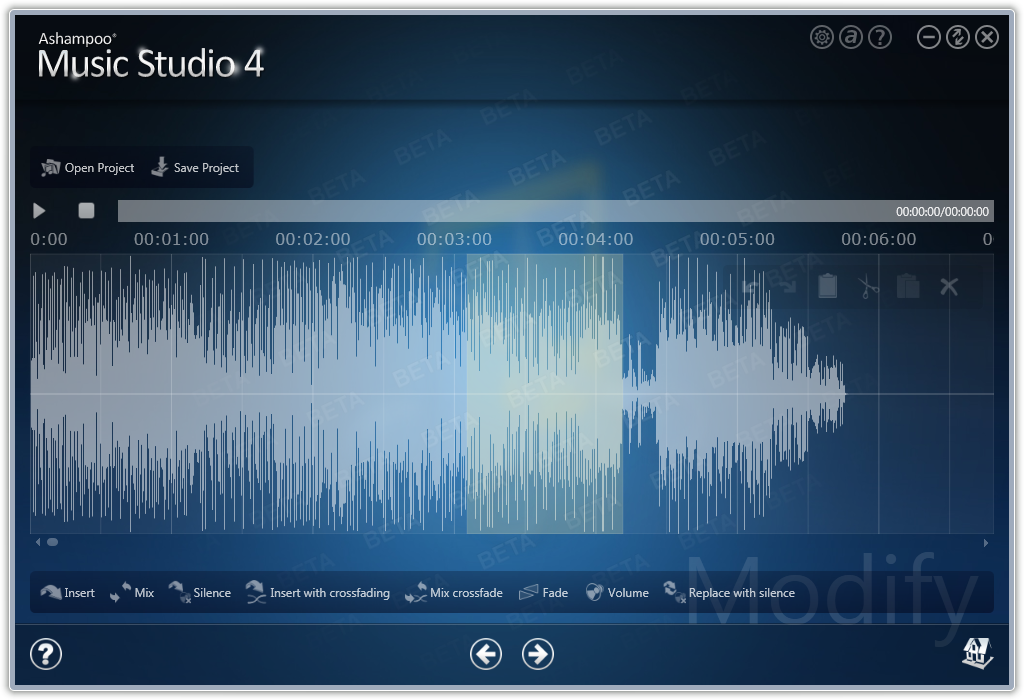This screenshot has height=700, width=1024.
Task: Click the 00:01:00 timeline marker
Action: (171, 240)
